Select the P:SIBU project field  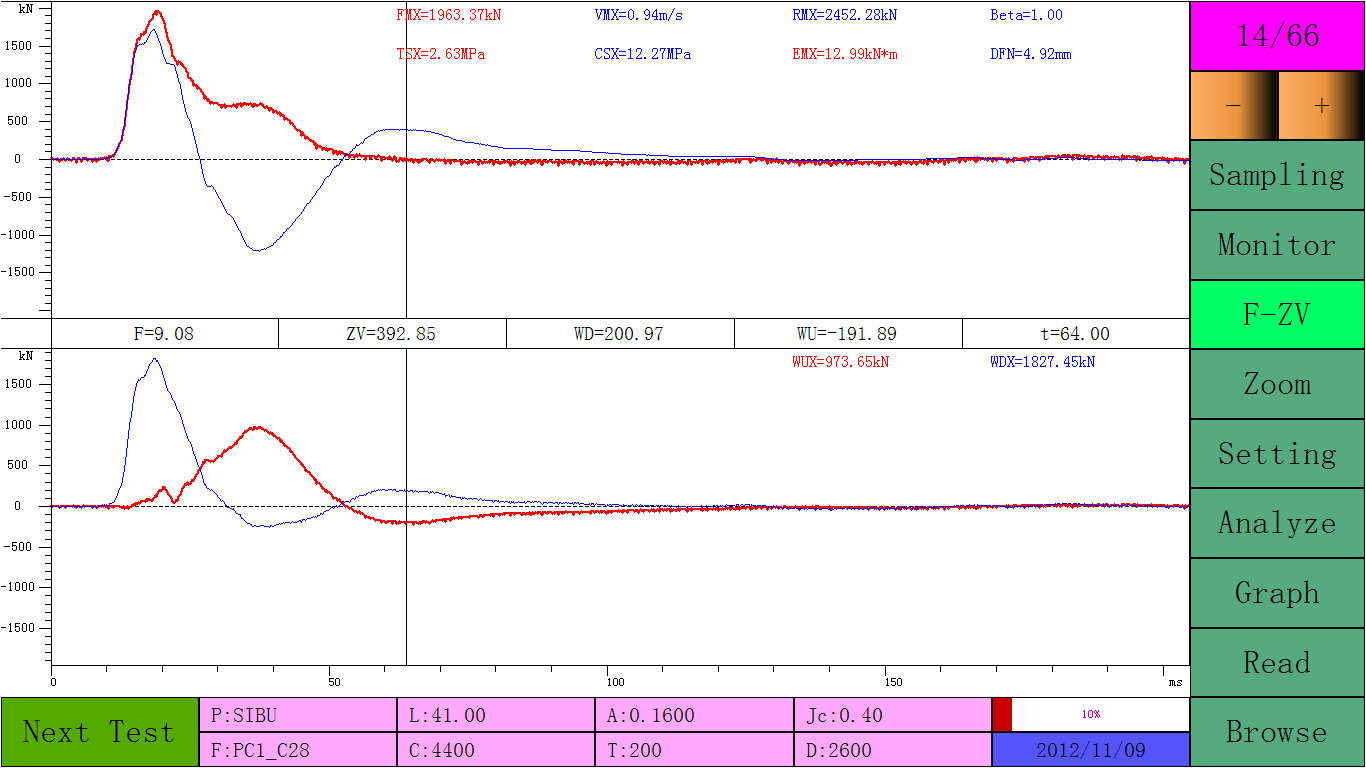pyautogui.click(x=297, y=715)
